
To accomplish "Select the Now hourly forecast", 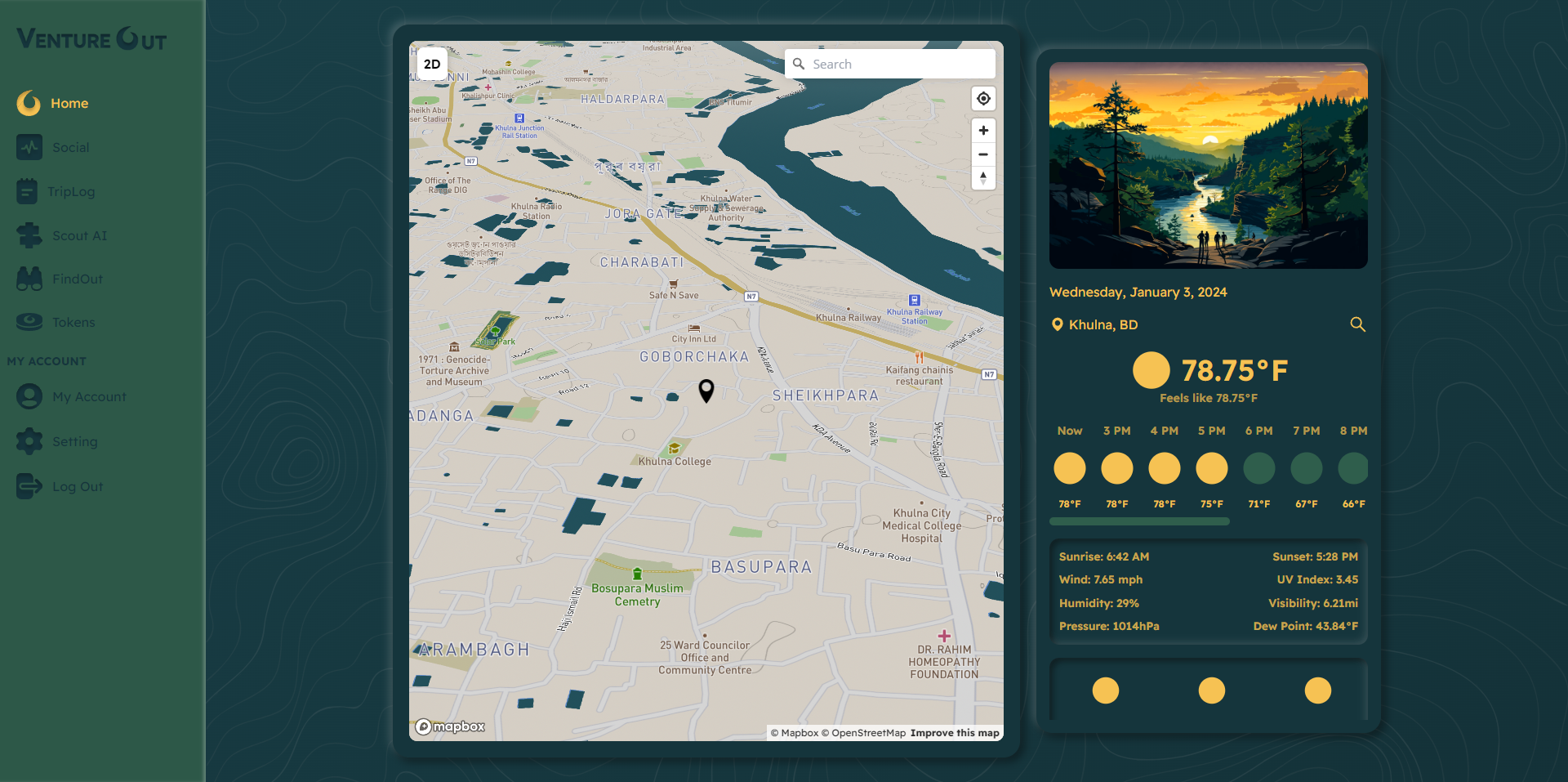I will click(x=1070, y=467).
